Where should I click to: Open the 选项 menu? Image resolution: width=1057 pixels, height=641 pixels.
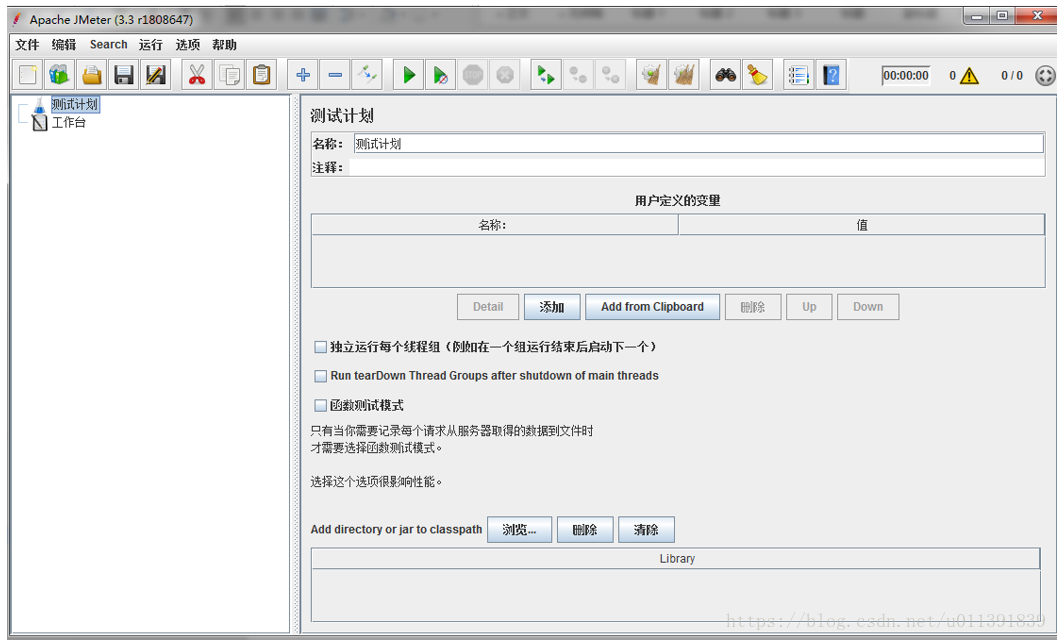[x=187, y=44]
